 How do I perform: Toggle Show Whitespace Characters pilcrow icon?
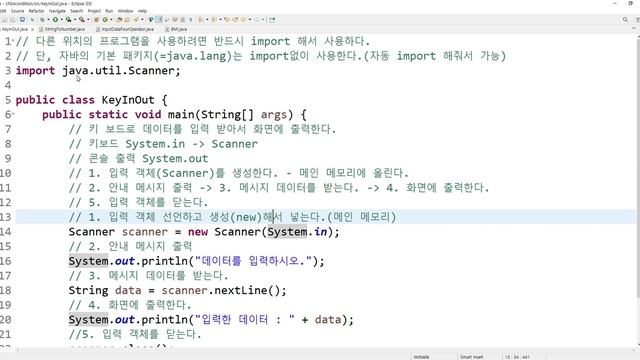click(190, 20)
